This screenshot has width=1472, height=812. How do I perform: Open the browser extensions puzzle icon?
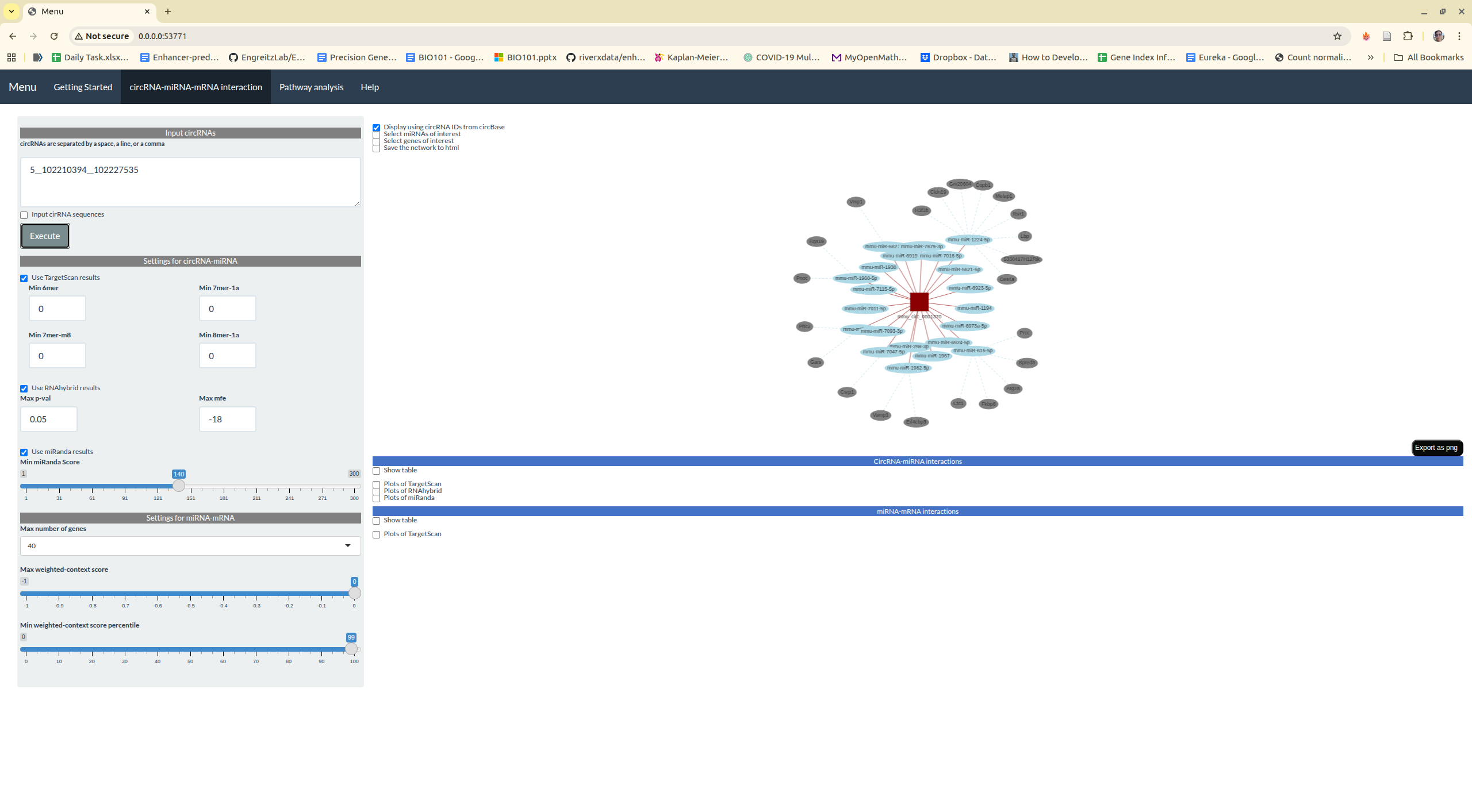pyautogui.click(x=1408, y=36)
